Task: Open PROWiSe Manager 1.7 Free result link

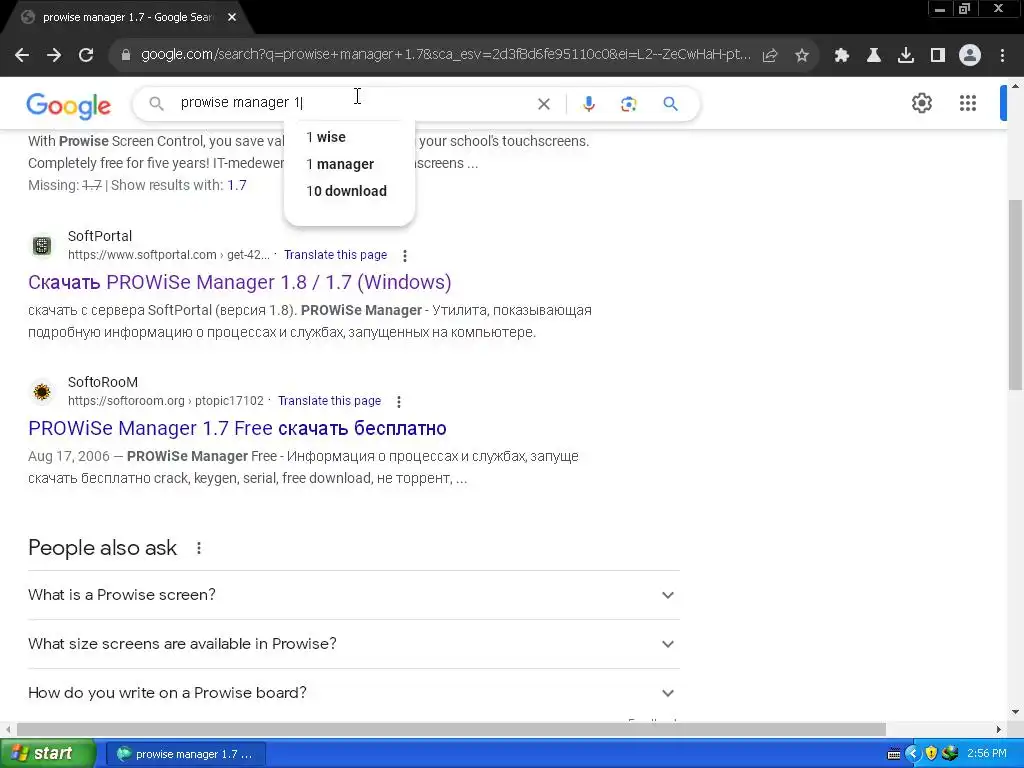Action: 237,428
